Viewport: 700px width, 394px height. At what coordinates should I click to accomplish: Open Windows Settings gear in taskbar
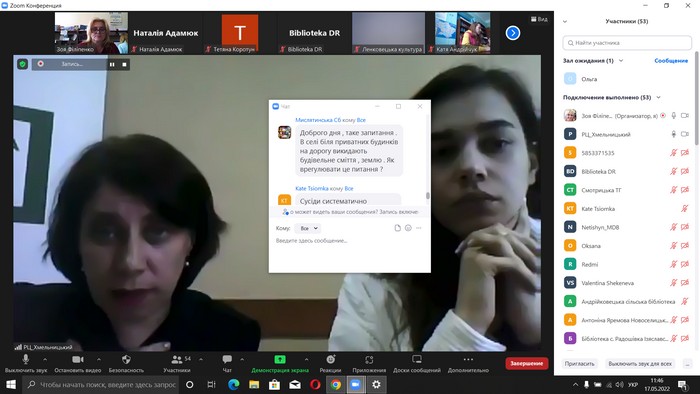tap(376, 384)
